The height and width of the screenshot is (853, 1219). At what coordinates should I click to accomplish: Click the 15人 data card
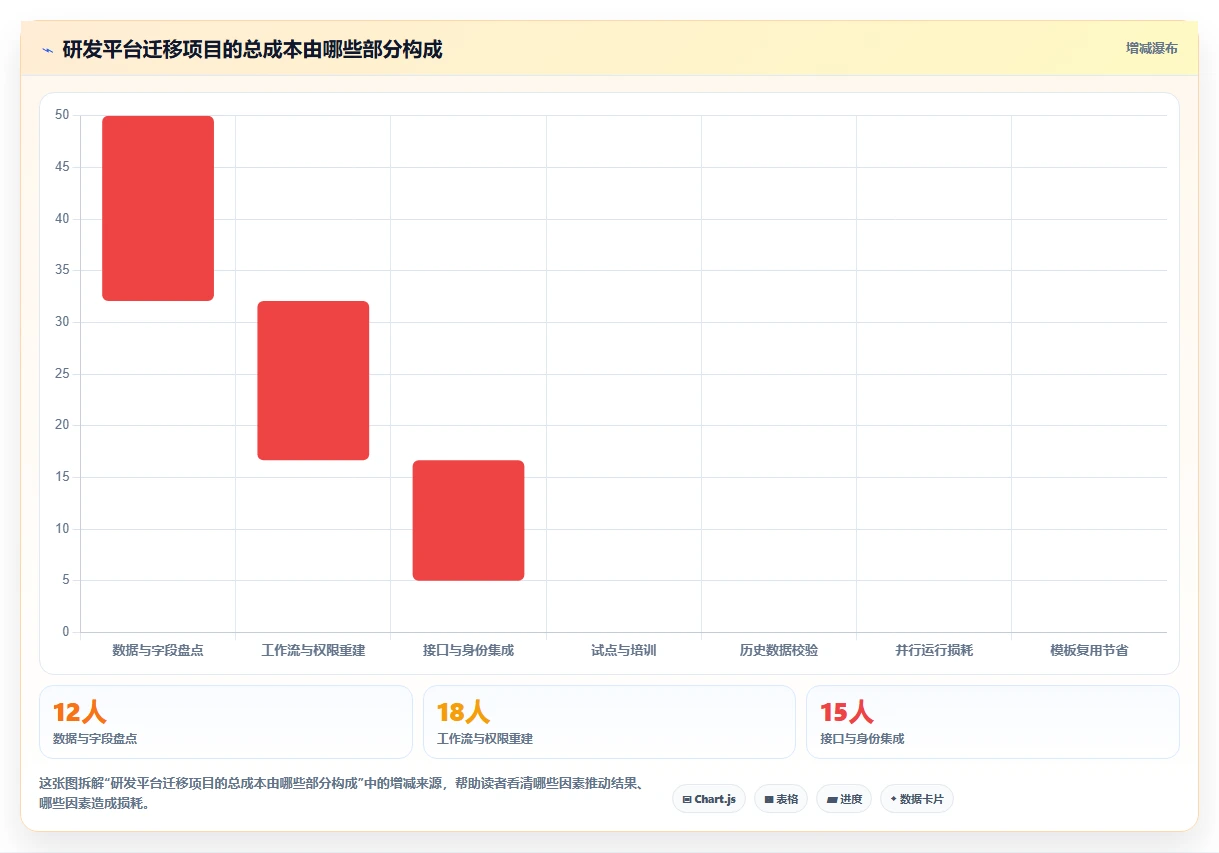993,722
